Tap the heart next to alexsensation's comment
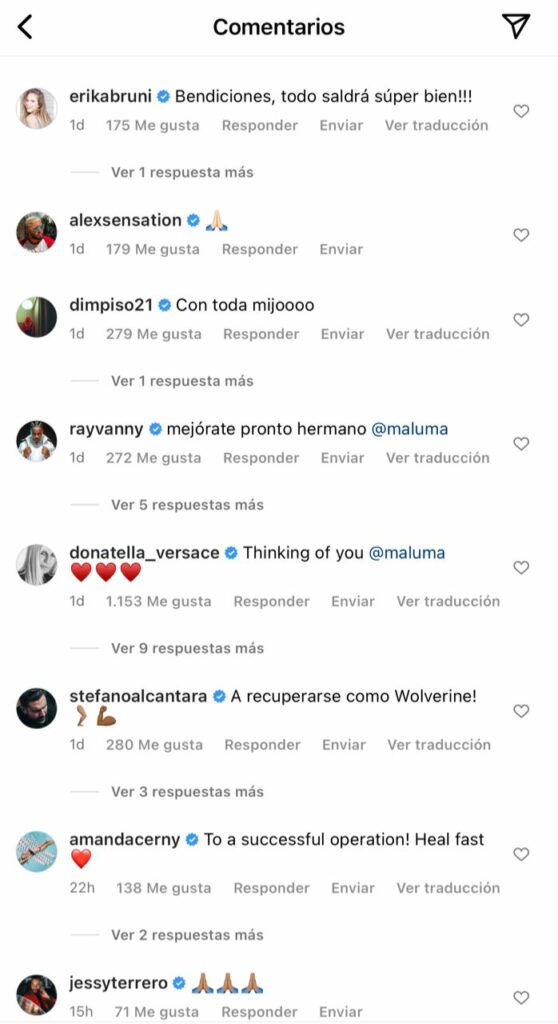This screenshot has width=558, height=1024. 521,235
